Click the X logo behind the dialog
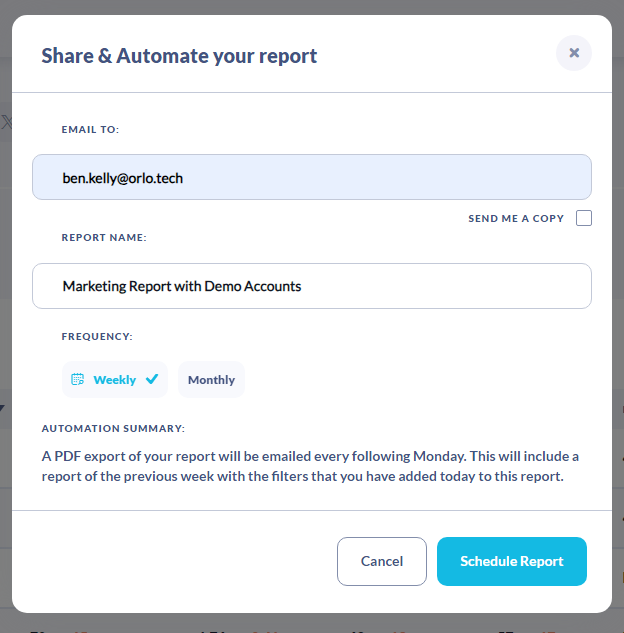The image size is (624, 633). click(x=6, y=122)
